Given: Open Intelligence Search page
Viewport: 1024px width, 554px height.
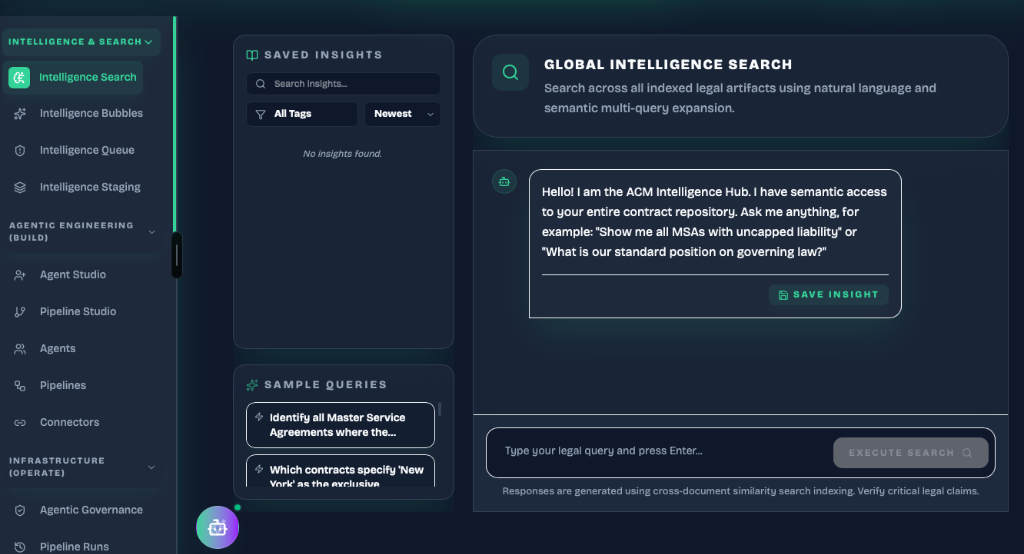Looking at the screenshot, I should [x=72, y=78].
